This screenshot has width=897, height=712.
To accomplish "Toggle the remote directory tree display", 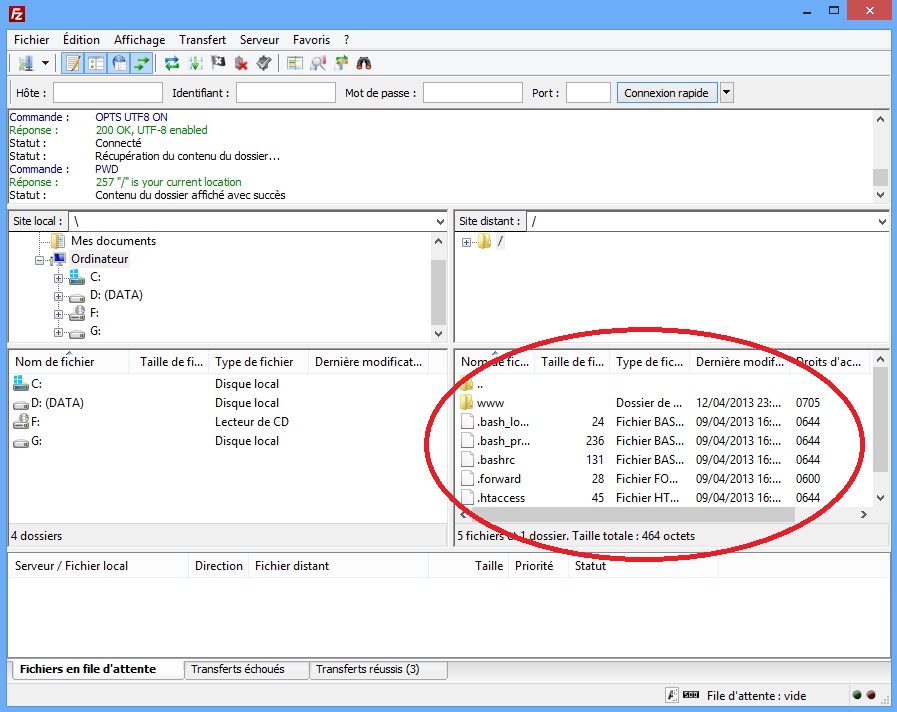I will click(119, 63).
